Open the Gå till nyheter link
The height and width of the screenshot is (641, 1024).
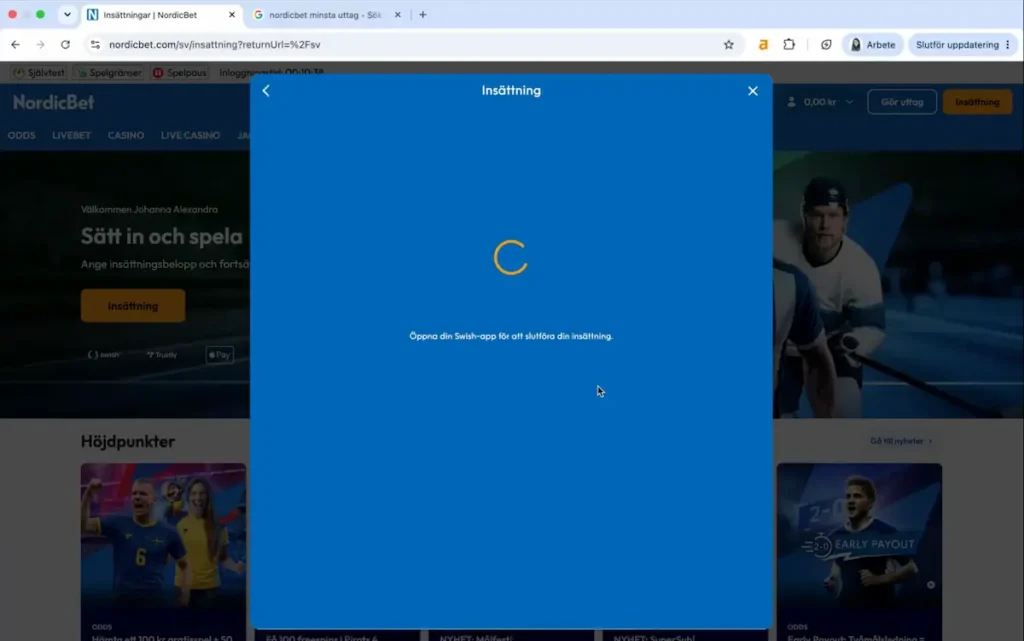click(x=901, y=441)
